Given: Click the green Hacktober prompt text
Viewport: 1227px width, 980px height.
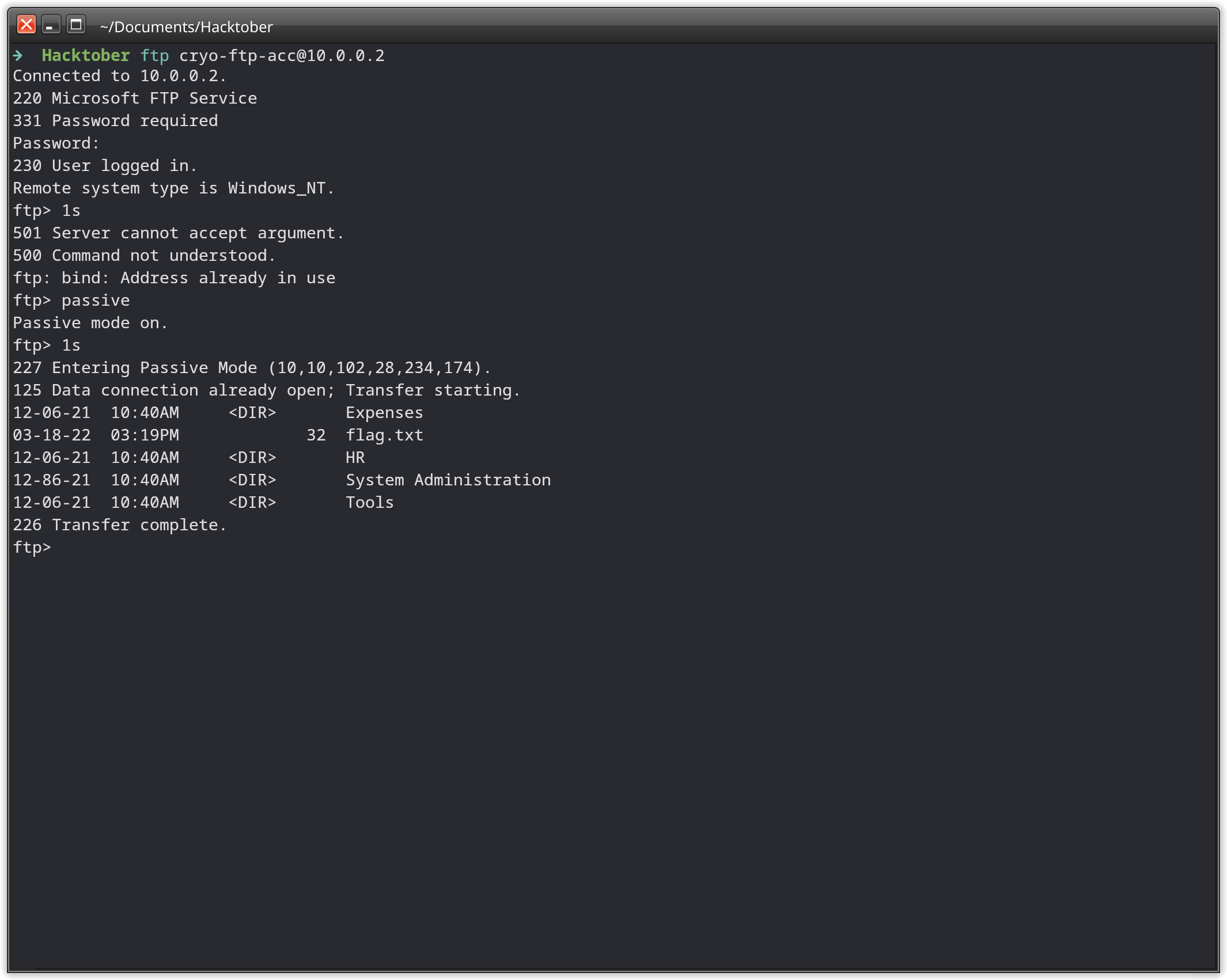Looking at the screenshot, I should (85, 55).
